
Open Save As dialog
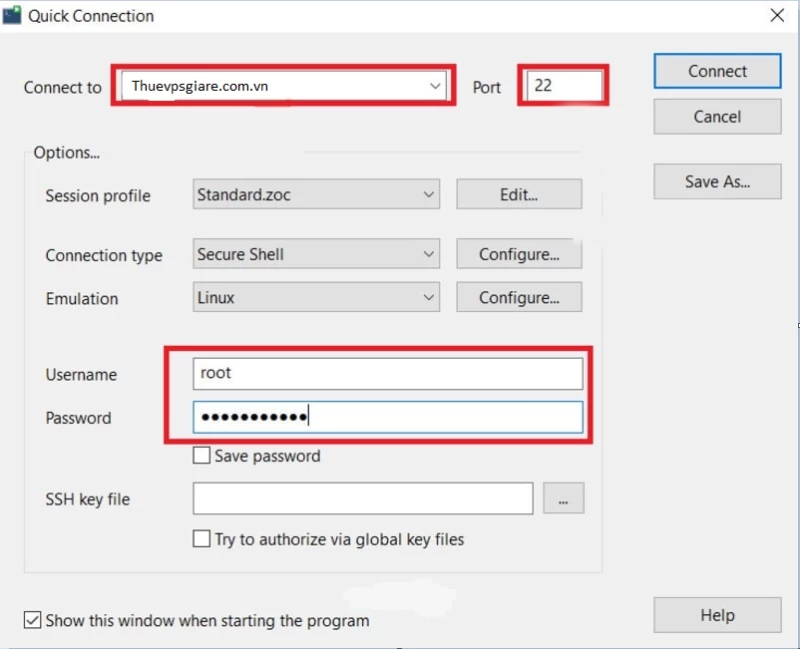pyautogui.click(x=717, y=182)
